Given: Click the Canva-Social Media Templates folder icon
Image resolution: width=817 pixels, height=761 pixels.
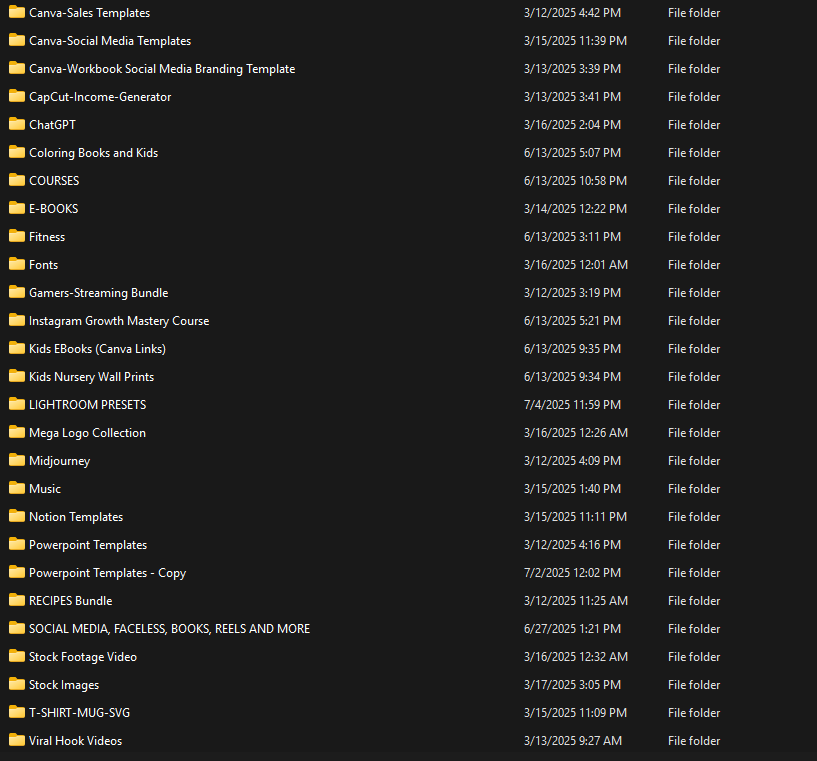Looking at the screenshot, I should (17, 40).
